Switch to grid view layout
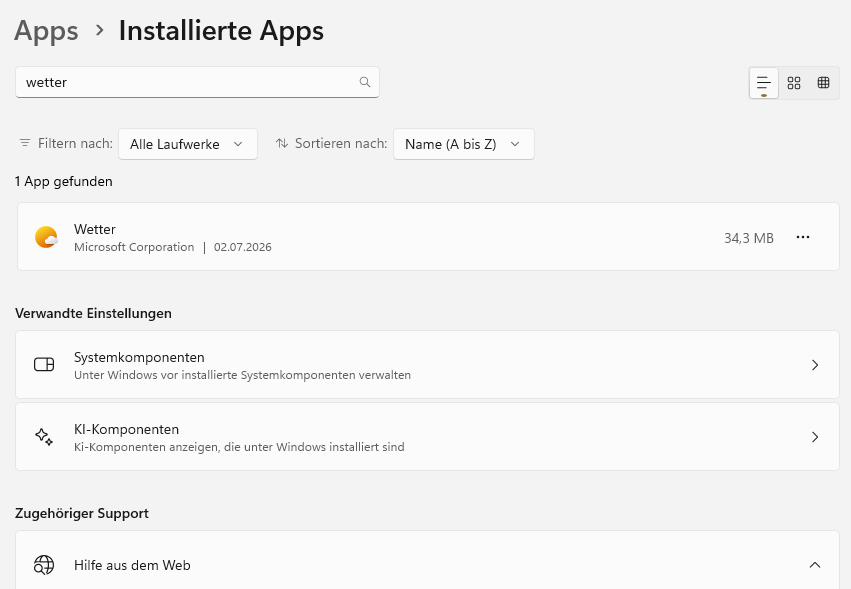This screenshot has width=851, height=589. pos(793,83)
